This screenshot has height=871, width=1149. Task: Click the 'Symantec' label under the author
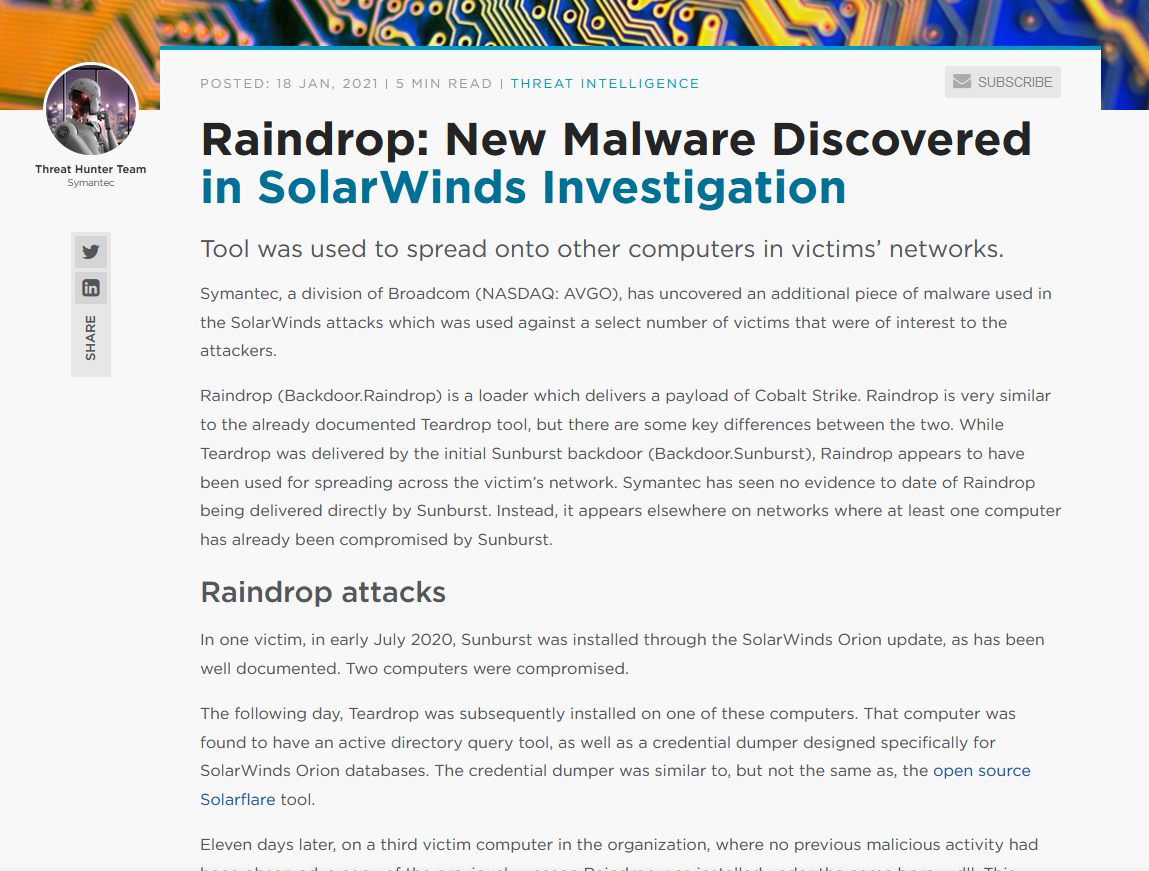(x=91, y=183)
